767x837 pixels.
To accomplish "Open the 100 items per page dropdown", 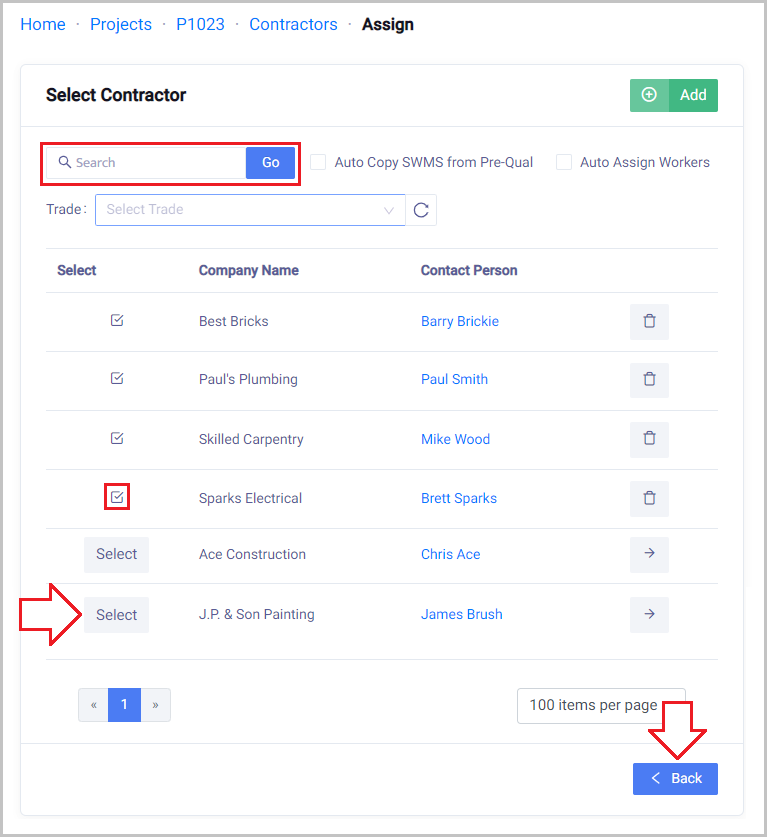I will [600, 705].
